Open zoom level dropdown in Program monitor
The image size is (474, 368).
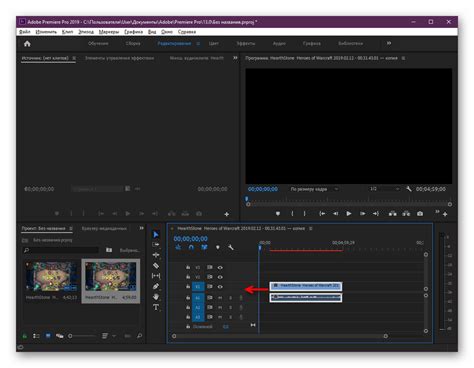click(x=314, y=189)
